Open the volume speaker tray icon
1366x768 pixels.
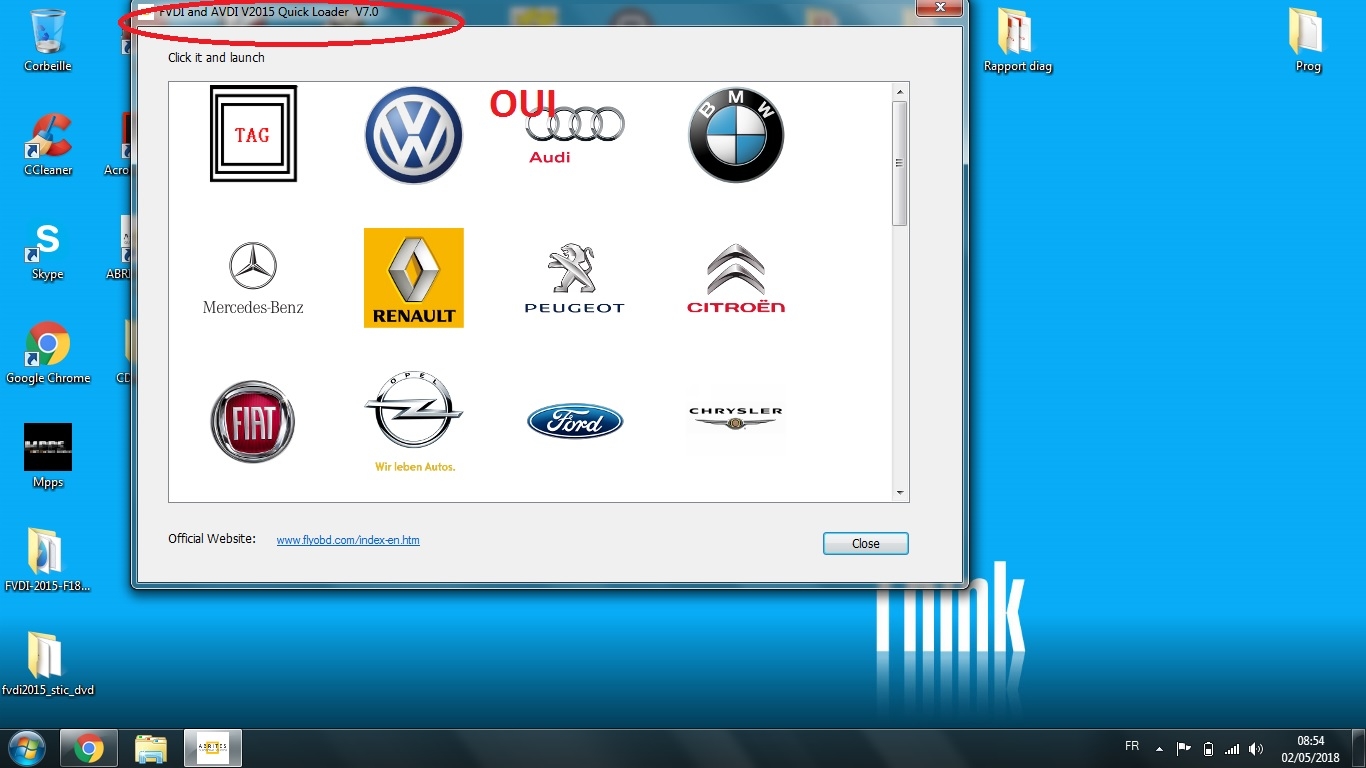point(1256,748)
